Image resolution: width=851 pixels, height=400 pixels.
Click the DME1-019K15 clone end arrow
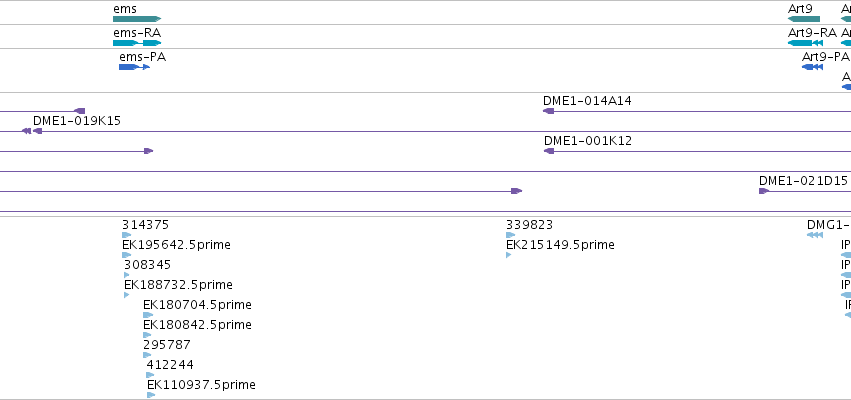click(x=37, y=131)
